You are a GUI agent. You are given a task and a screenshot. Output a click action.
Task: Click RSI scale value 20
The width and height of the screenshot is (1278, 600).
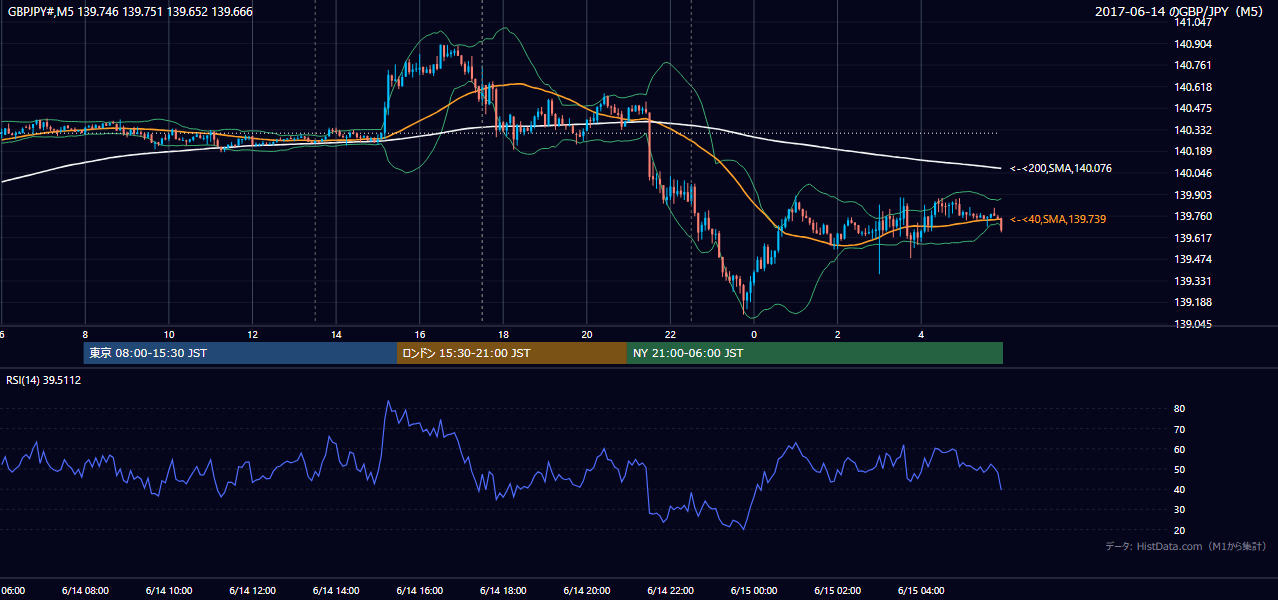(x=1180, y=530)
